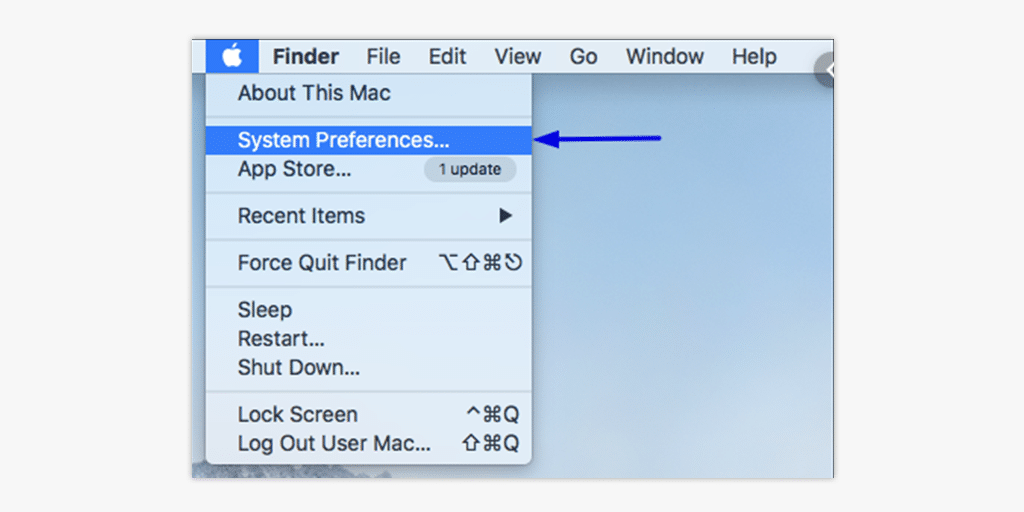Click Lock Screen menu item
This screenshot has height=512, width=1024.
pyautogui.click(x=297, y=414)
